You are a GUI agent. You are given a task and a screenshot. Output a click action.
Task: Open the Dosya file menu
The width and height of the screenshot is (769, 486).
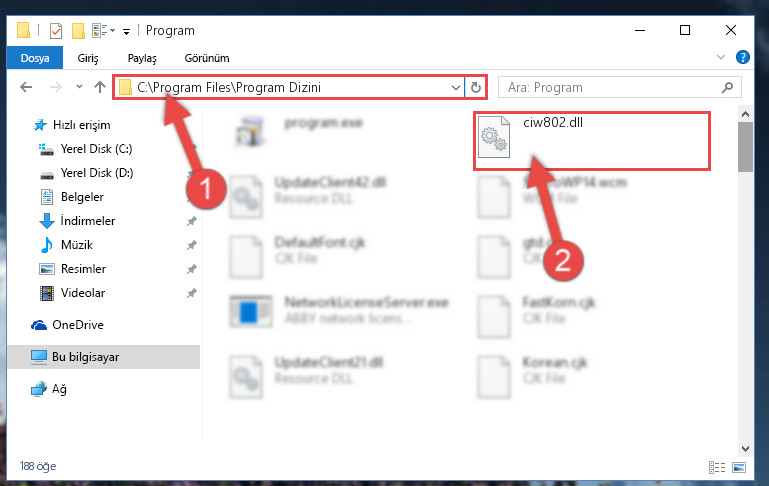click(x=35, y=58)
